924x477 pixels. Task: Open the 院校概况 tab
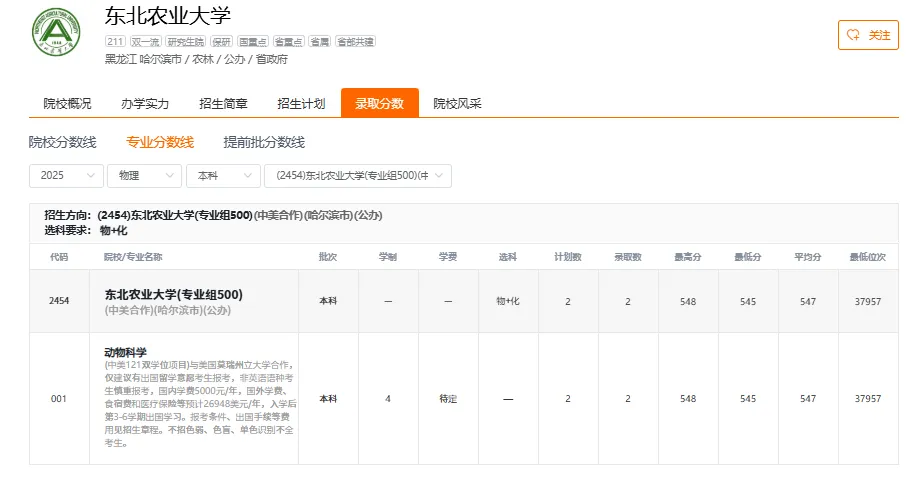click(x=67, y=103)
